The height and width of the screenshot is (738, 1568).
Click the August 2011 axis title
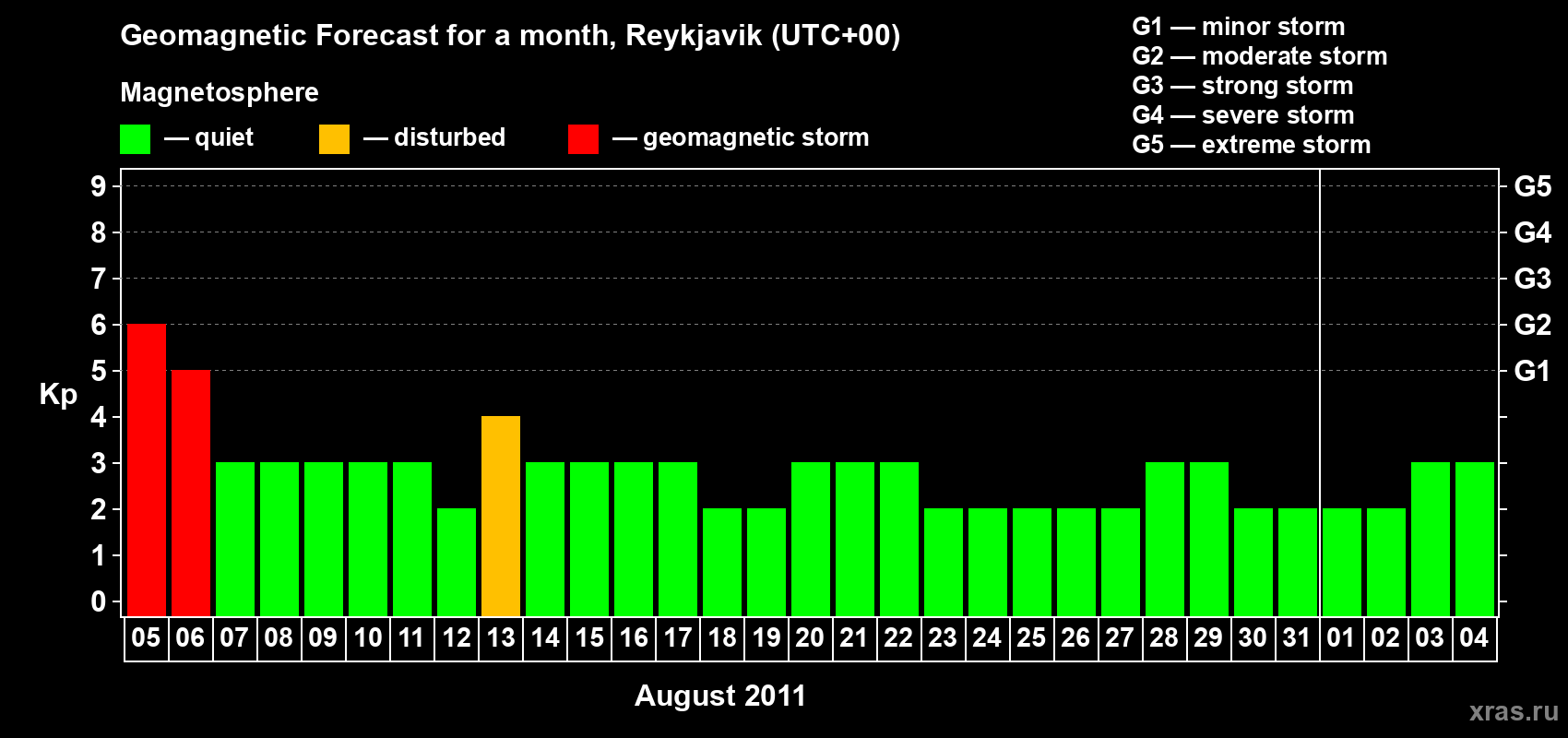click(720, 696)
